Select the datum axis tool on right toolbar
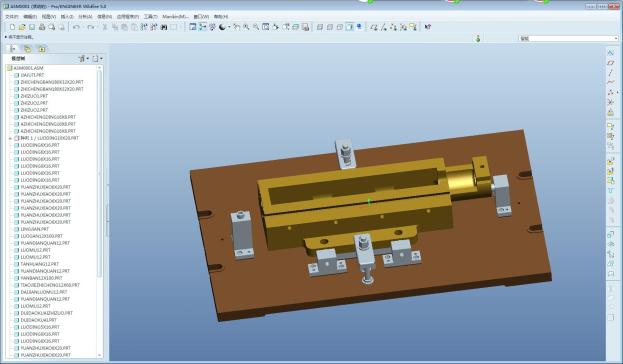 pyautogui.click(x=611, y=73)
